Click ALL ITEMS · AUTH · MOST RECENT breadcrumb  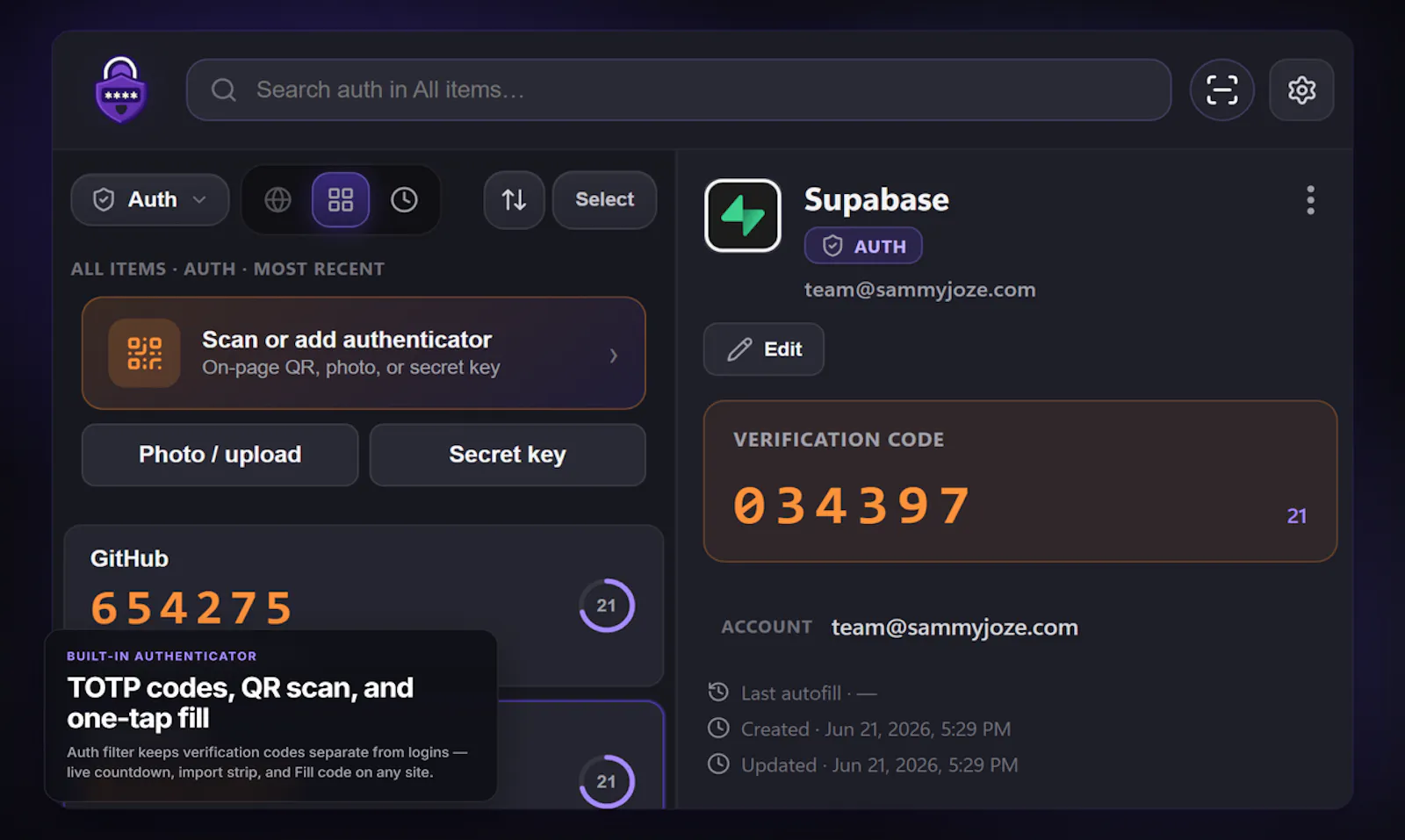click(227, 269)
